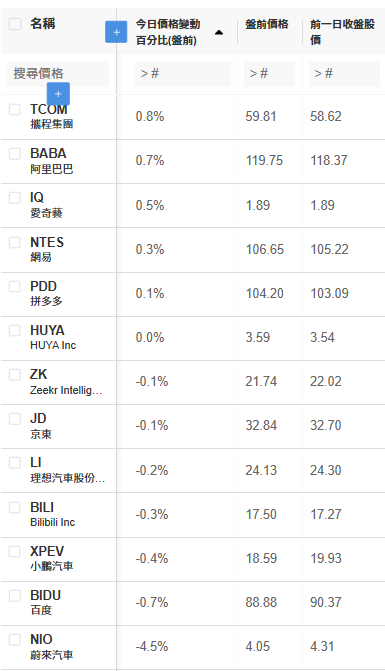Click the 名稱 column header
The width and height of the screenshot is (385, 671).
(x=42, y=24)
